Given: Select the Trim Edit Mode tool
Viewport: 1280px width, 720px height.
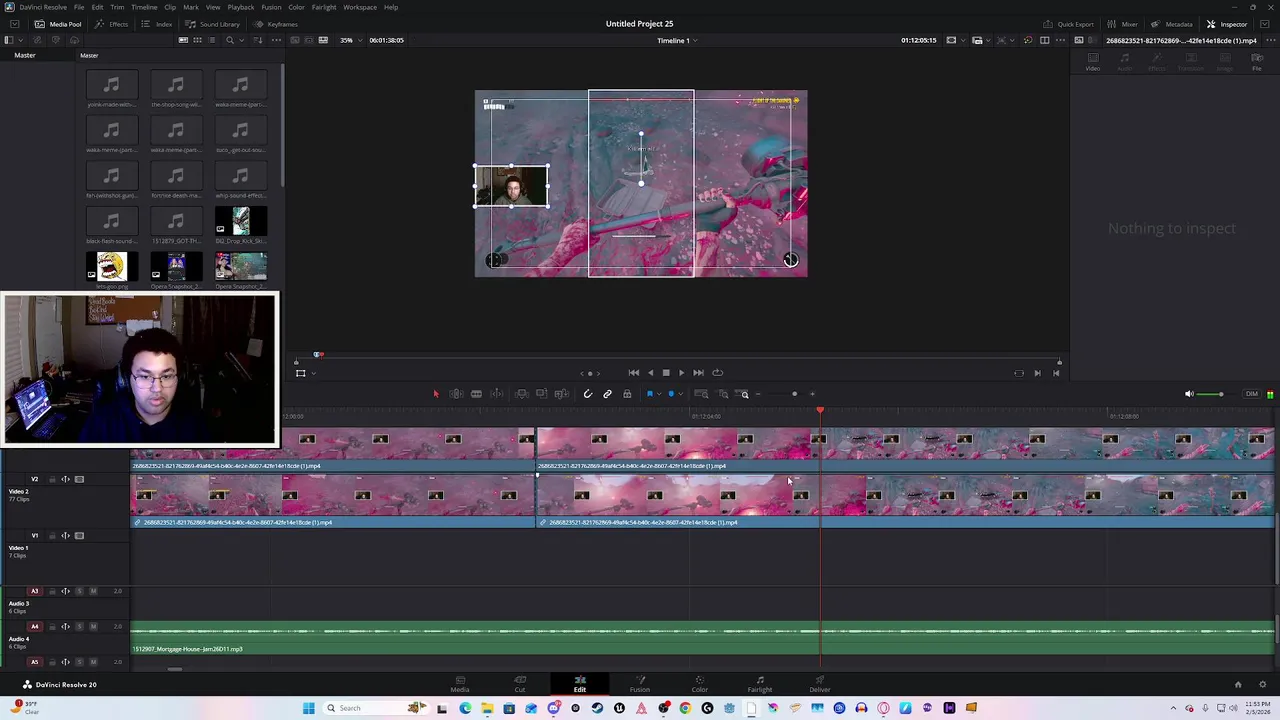Looking at the screenshot, I should pyautogui.click(x=456, y=394).
